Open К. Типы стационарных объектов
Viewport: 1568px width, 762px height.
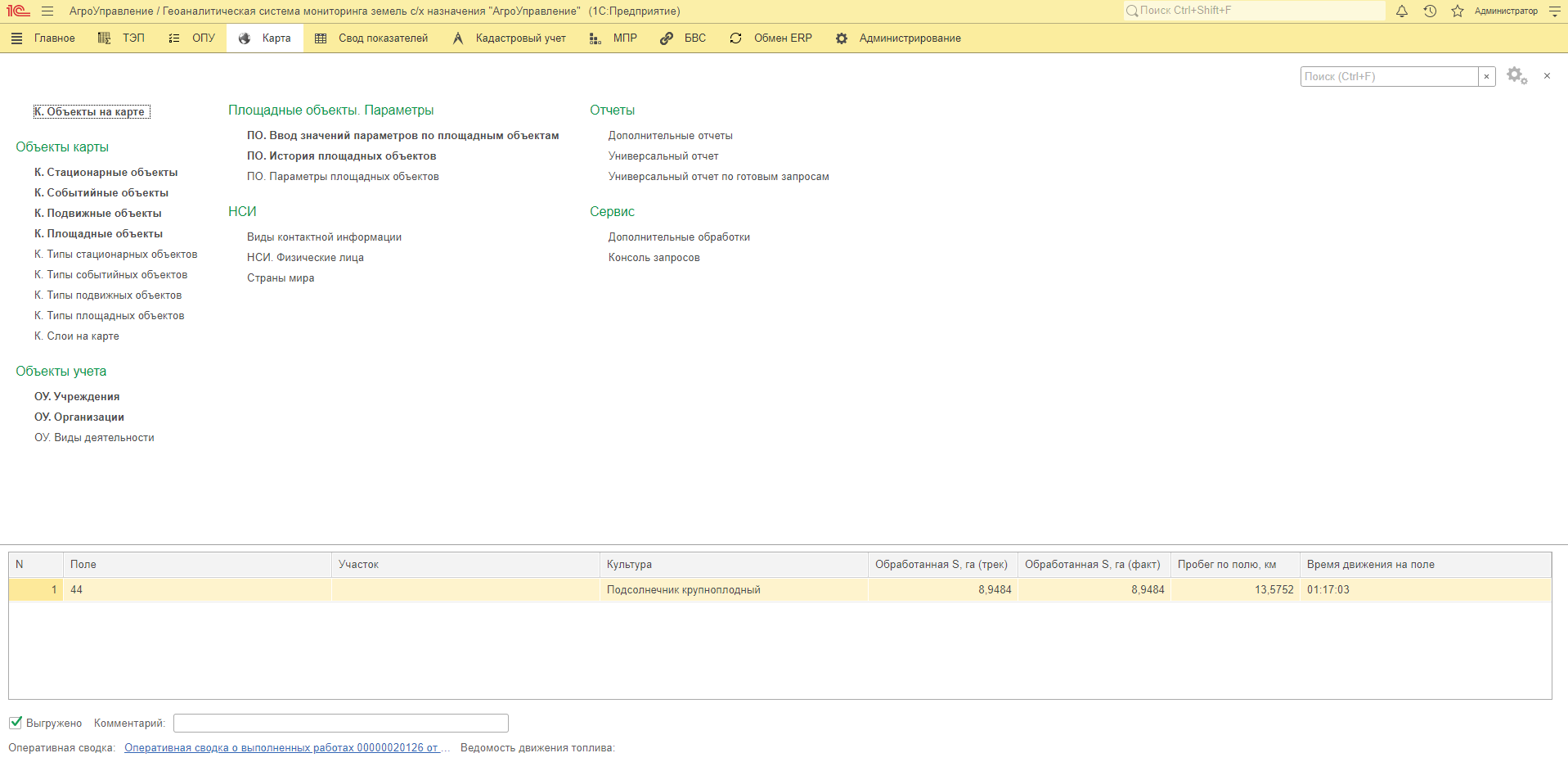tap(116, 255)
